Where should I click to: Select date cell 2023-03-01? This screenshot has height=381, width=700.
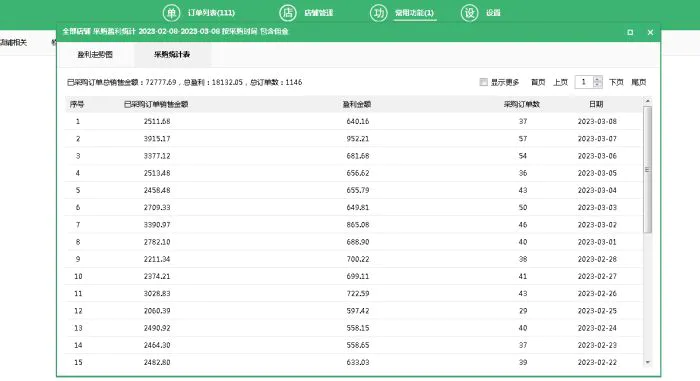(x=597, y=242)
